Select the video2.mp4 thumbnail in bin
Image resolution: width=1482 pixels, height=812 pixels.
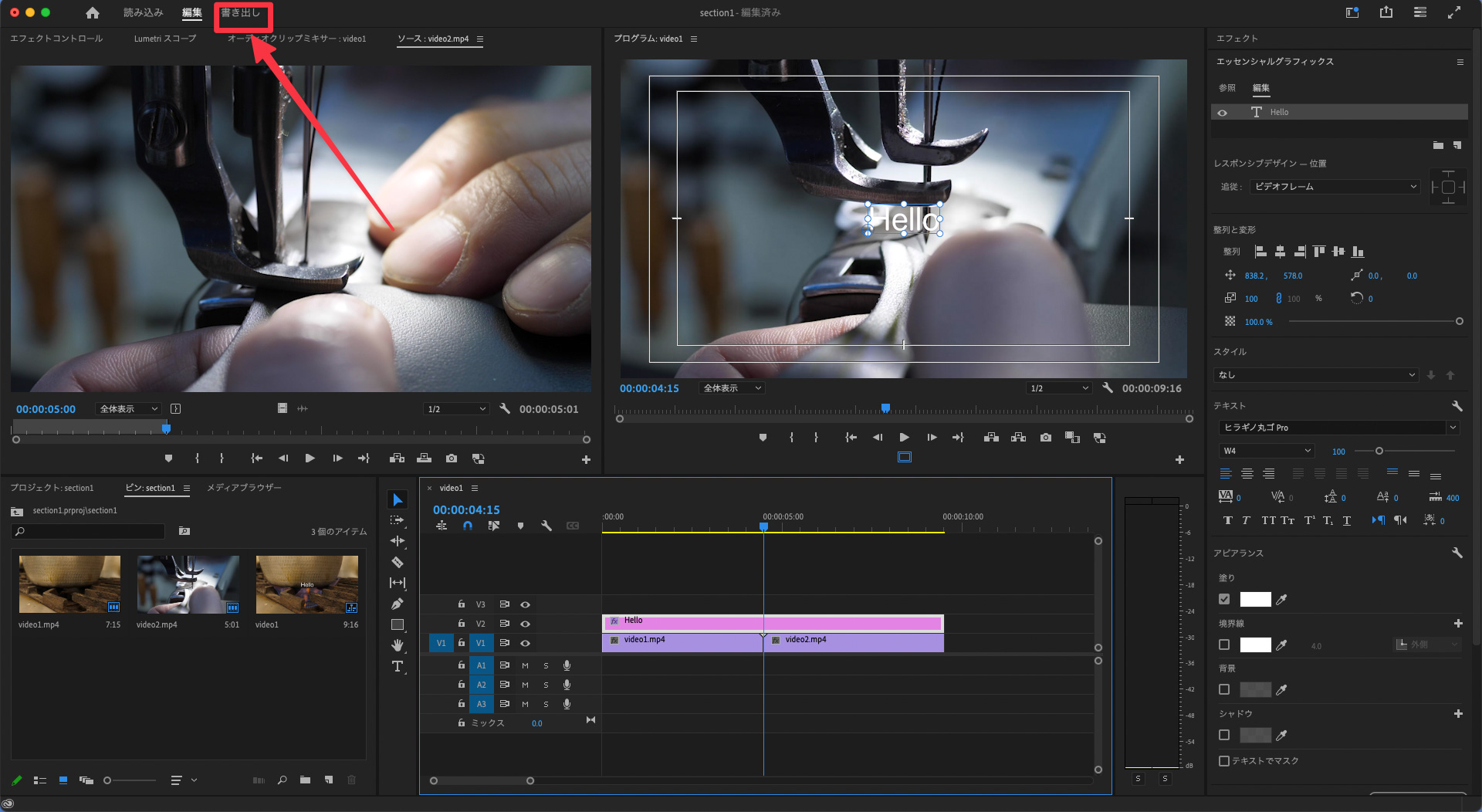188,584
